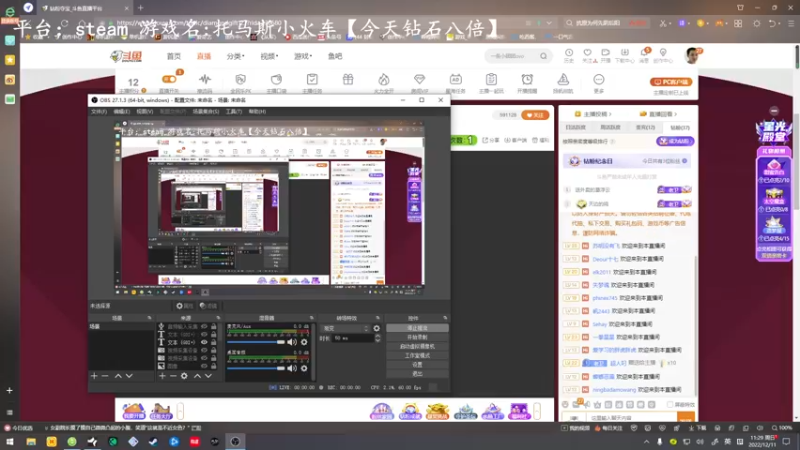
Task: Toggle the live broadcast switch in Douyu toolbar
Action: [x=169, y=79]
